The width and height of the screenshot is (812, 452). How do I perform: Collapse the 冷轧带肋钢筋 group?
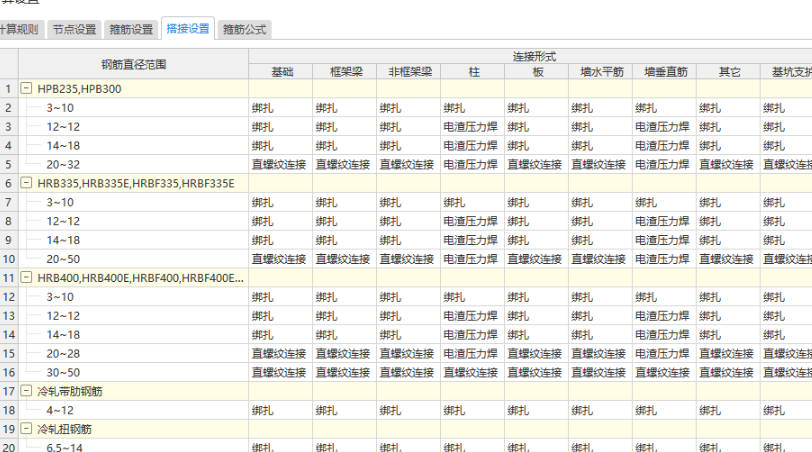(x=26, y=391)
